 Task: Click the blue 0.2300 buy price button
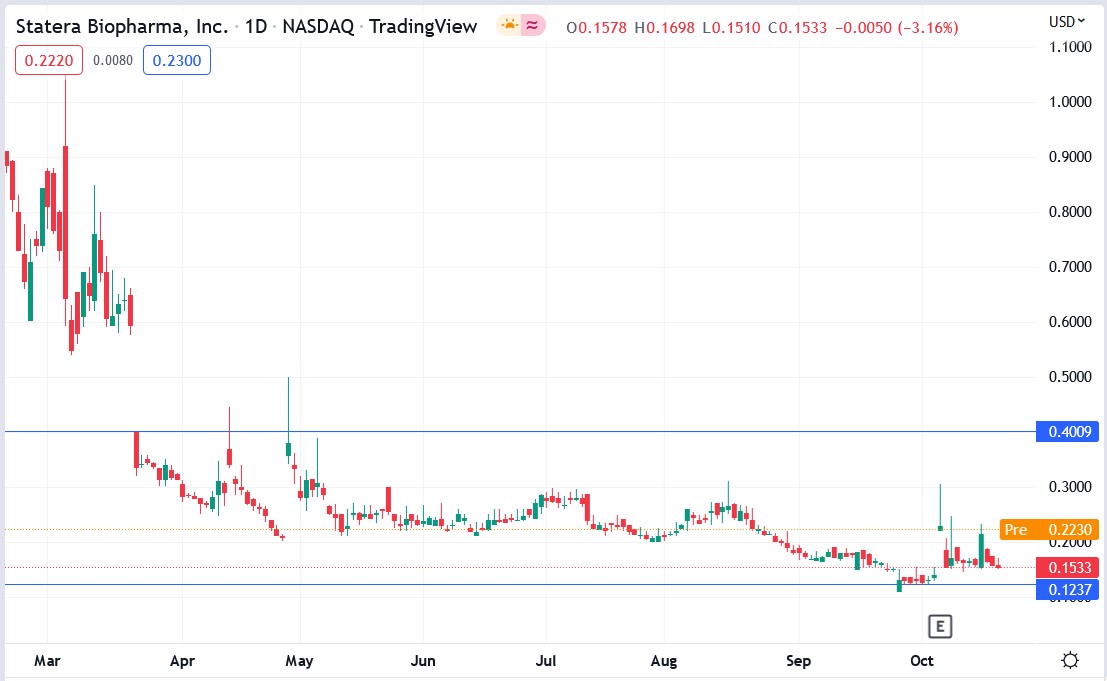coord(177,60)
